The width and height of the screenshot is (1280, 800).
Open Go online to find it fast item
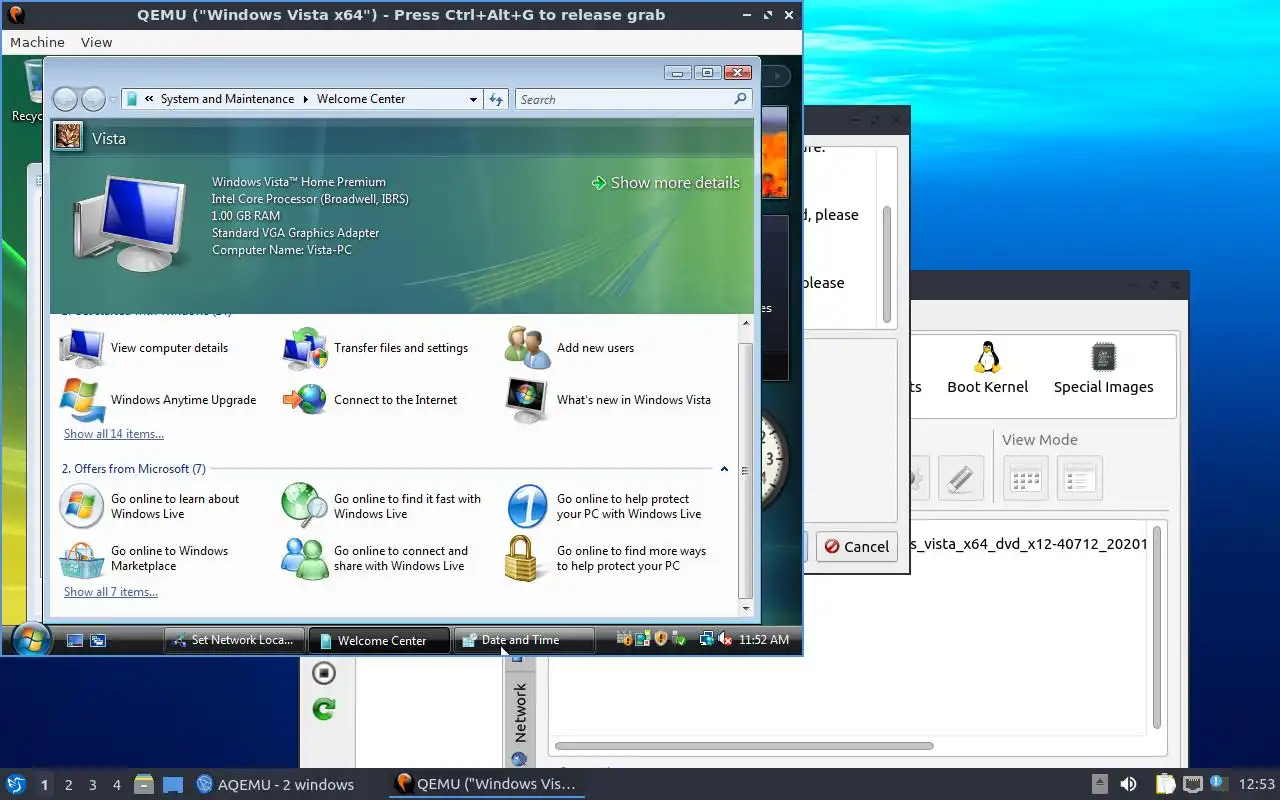[x=382, y=506]
